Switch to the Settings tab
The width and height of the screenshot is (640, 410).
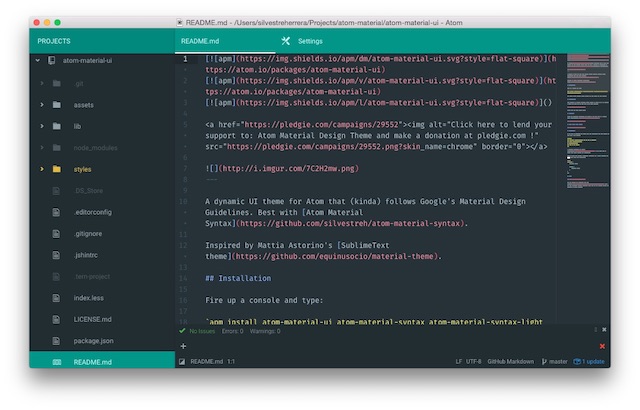tap(310, 41)
